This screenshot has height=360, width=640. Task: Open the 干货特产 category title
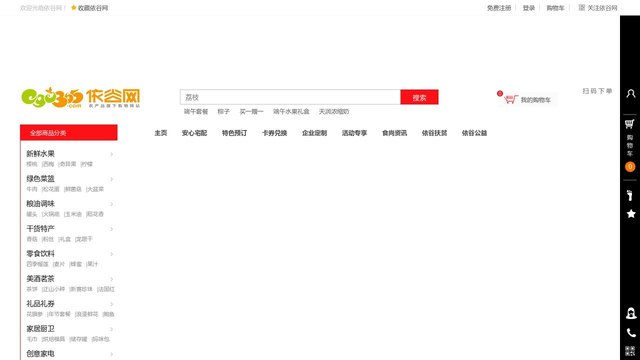tap(40, 229)
